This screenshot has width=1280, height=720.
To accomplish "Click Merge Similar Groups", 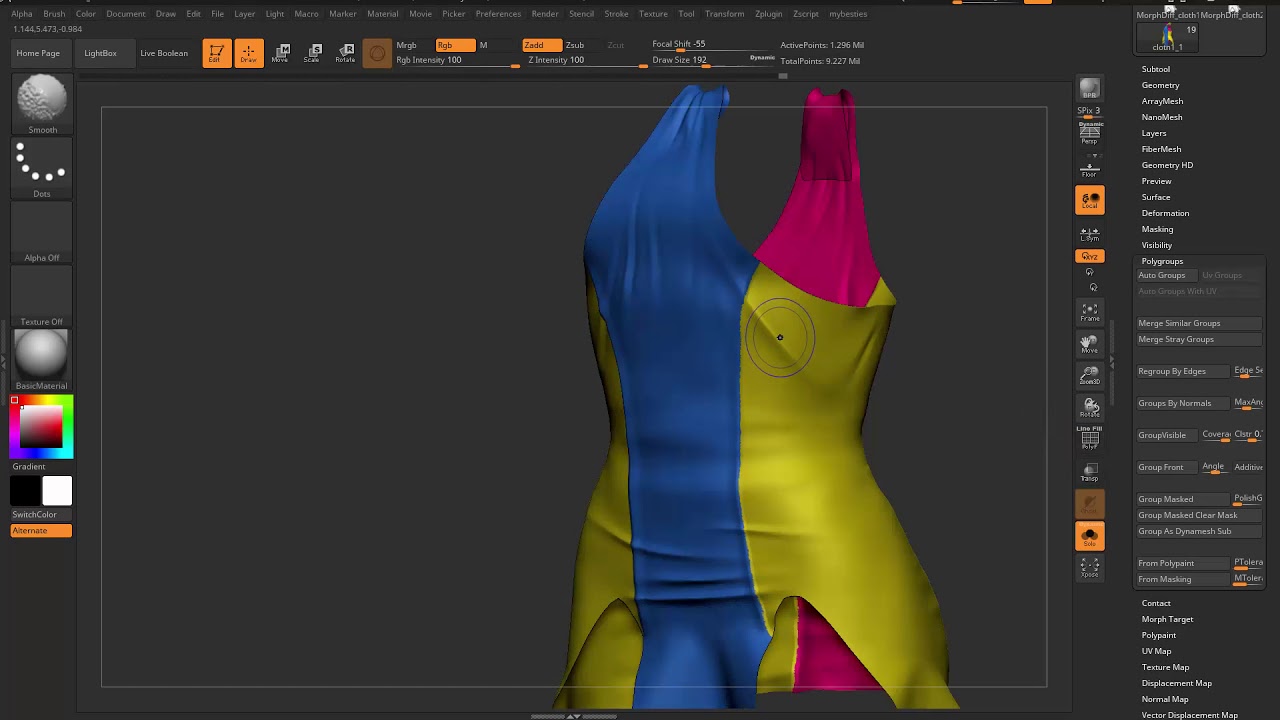I will coord(1199,323).
